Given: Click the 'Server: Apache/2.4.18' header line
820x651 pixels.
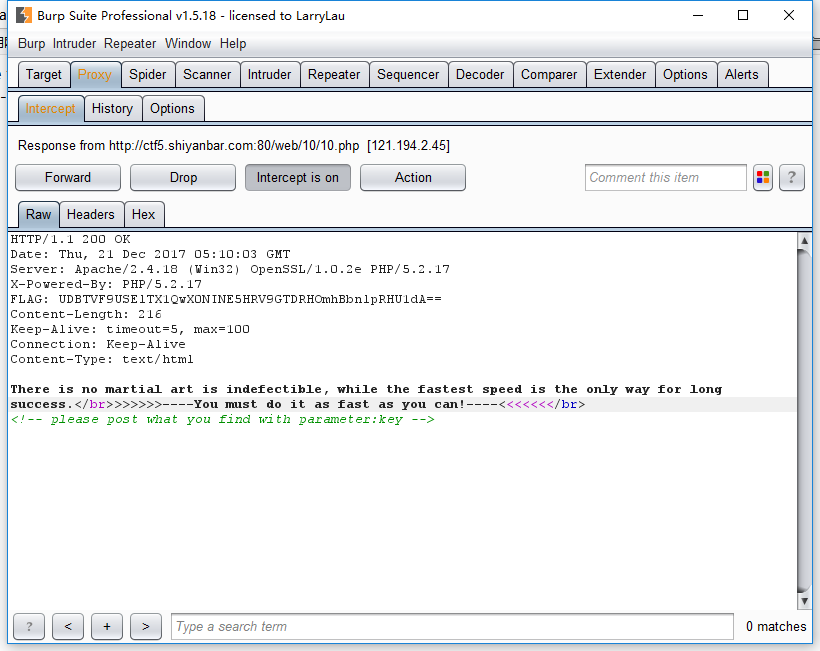Looking at the screenshot, I should click(x=230, y=269).
